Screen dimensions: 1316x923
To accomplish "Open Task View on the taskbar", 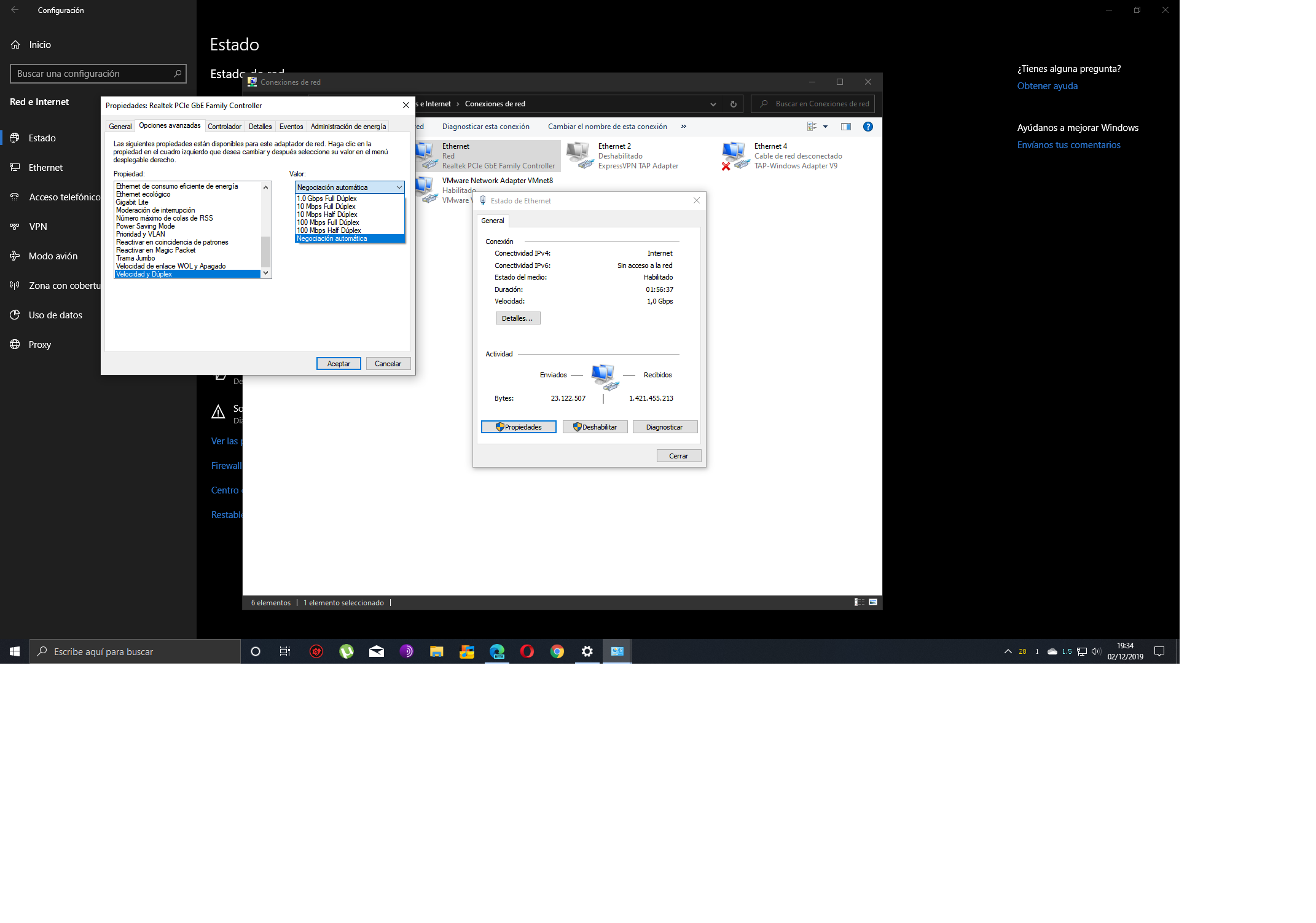I will click(x=285, y=651).
